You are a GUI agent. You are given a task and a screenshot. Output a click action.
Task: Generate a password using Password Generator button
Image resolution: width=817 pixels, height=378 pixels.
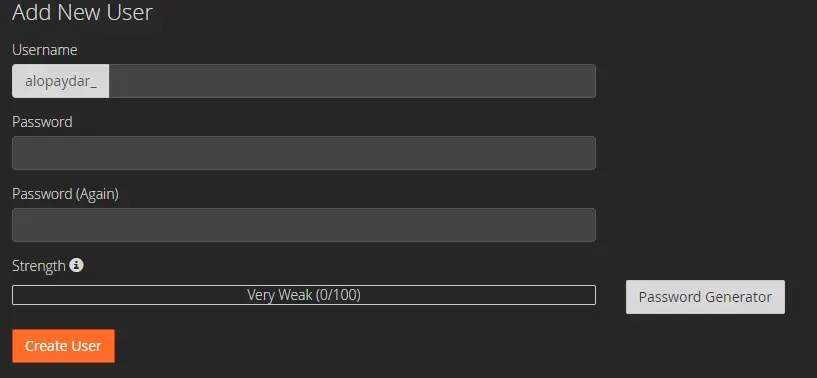point(705,297)
